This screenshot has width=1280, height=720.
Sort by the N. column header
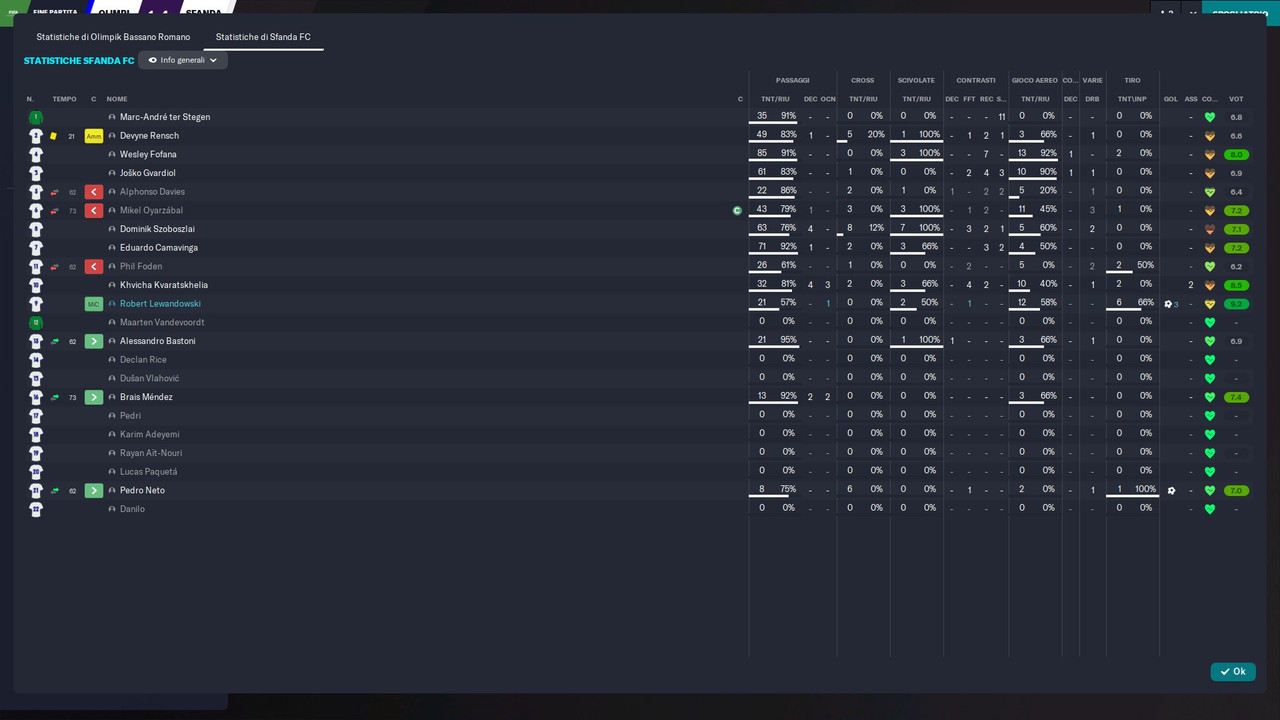[x=30, y=99]
